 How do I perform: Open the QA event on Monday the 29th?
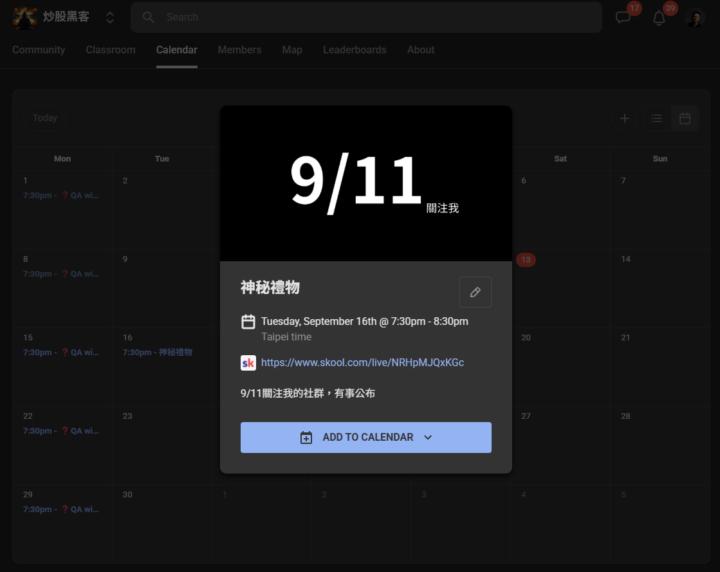(61, 510)
